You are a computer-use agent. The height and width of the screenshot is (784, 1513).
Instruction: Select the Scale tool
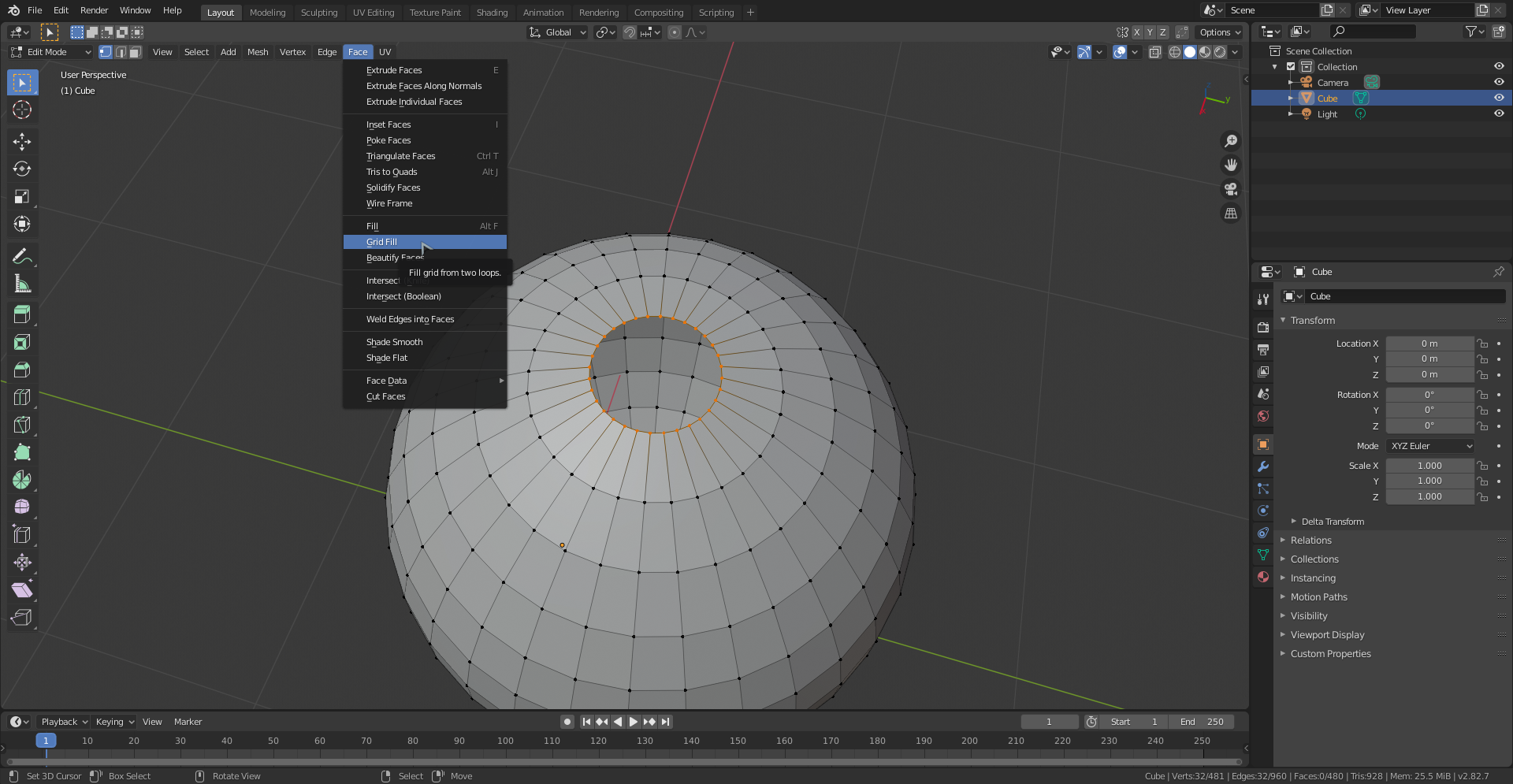click(22, 197)
